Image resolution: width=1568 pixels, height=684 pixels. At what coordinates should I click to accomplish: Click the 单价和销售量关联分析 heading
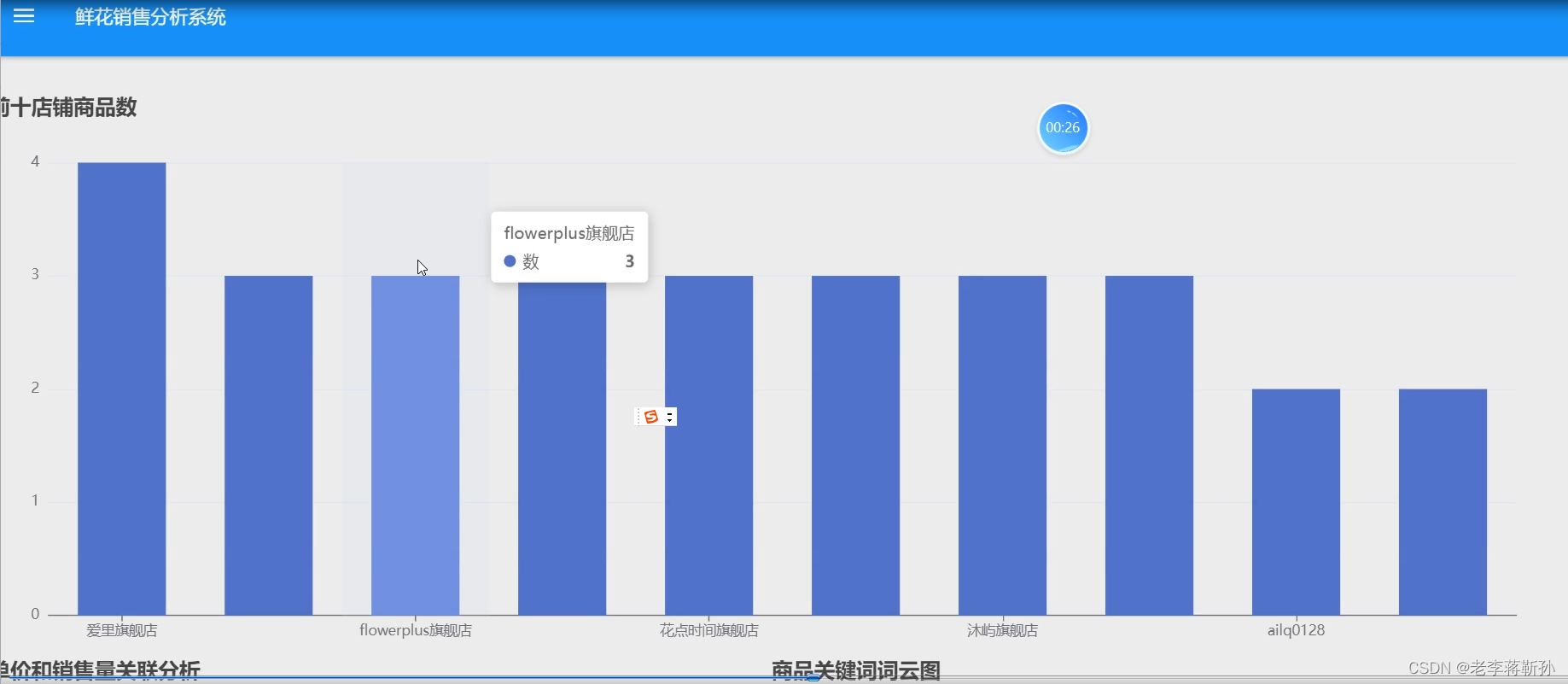[x=100, y=670]
